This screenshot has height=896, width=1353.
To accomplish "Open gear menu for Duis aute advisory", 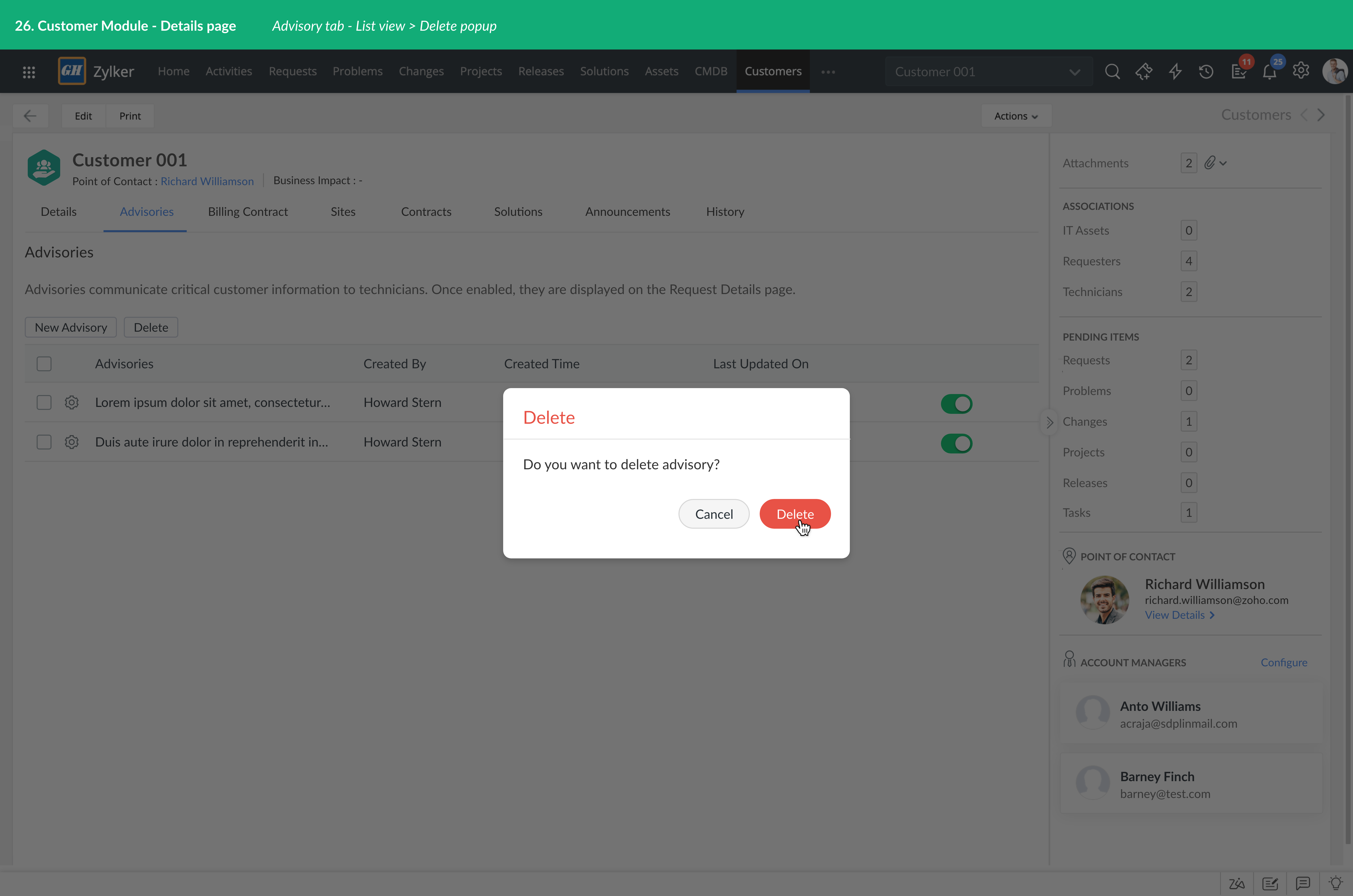I will point(72,442).
